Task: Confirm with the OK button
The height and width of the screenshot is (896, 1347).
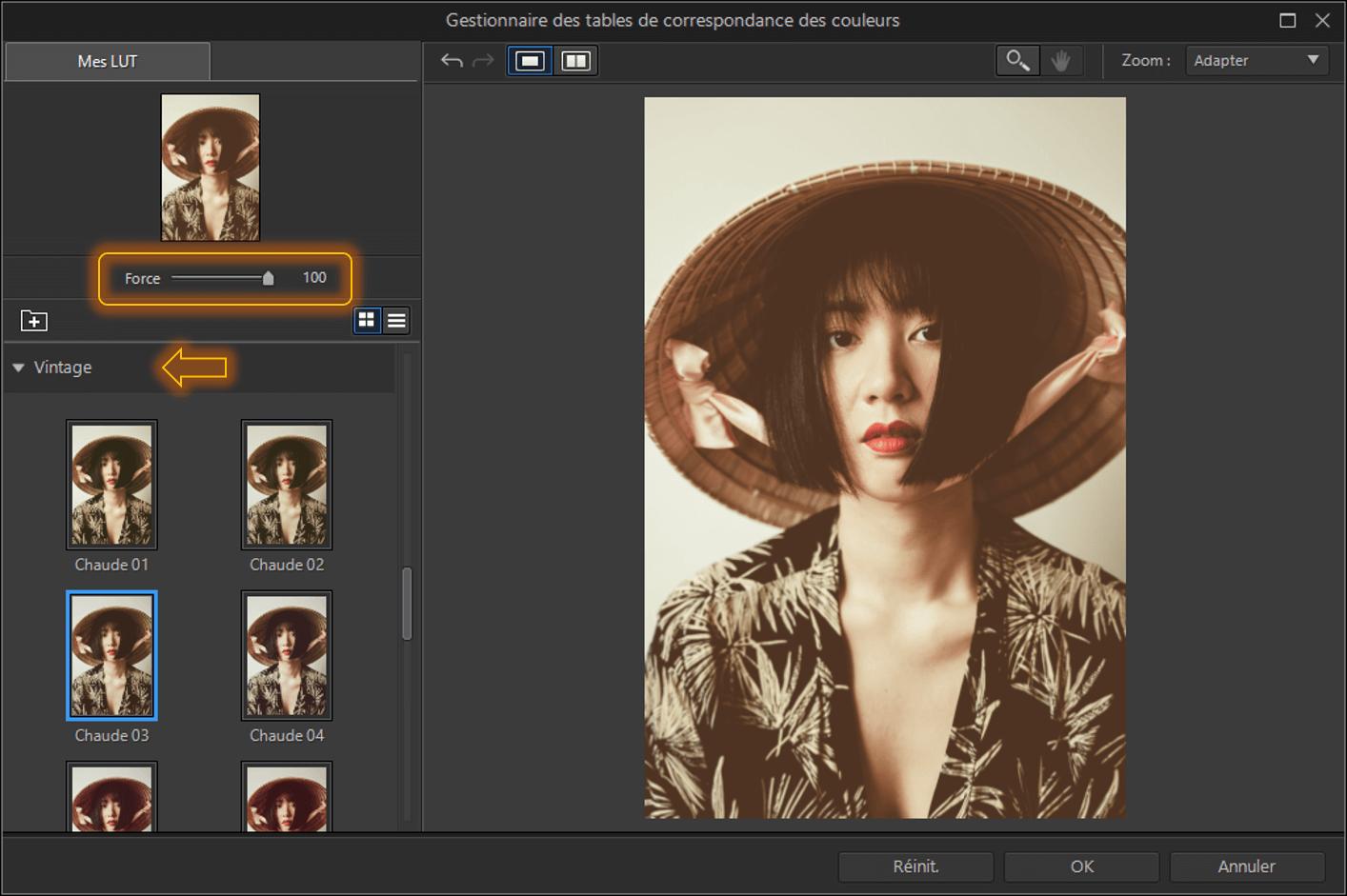Action: pyautogui.click(x=1081, y=866)
